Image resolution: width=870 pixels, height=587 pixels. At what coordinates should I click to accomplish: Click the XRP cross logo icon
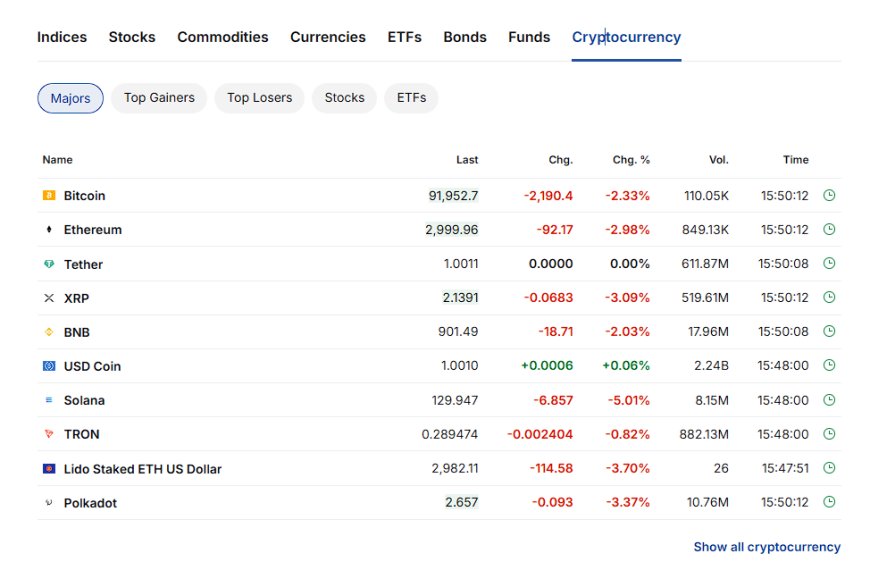point(49,298)
